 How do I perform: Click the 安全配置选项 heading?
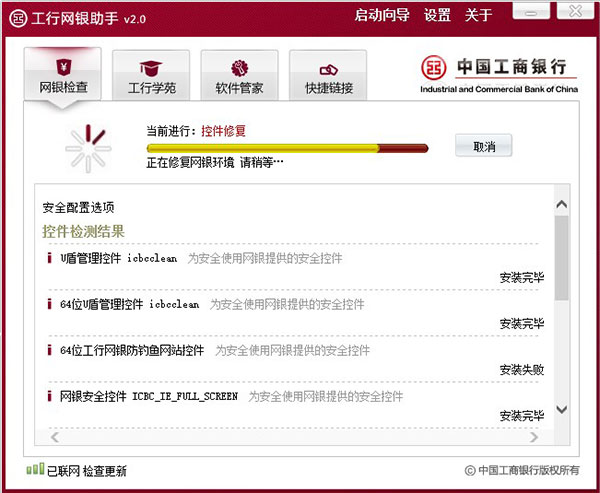(78, 207)
